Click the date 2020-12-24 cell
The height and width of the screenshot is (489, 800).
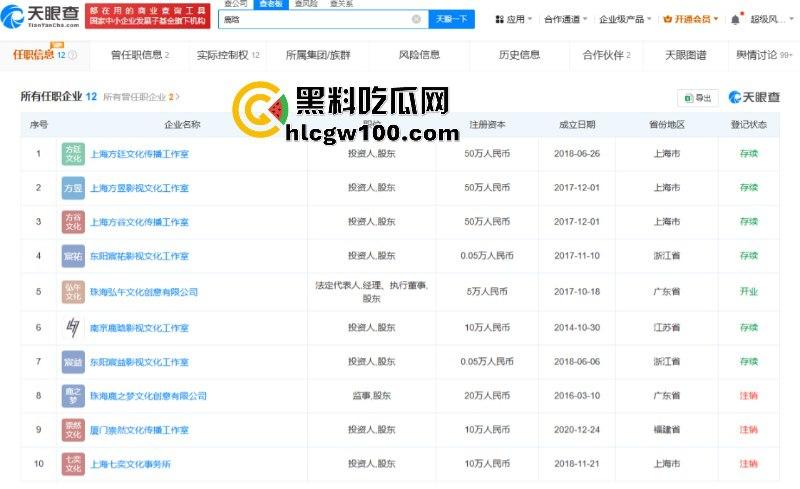click(577, 430)
